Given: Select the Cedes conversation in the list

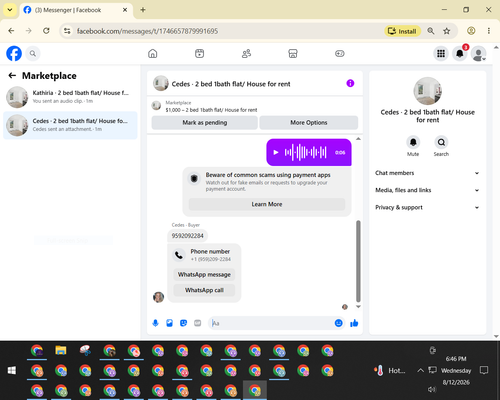Looking at the screenshot, I should click(70, 125).
